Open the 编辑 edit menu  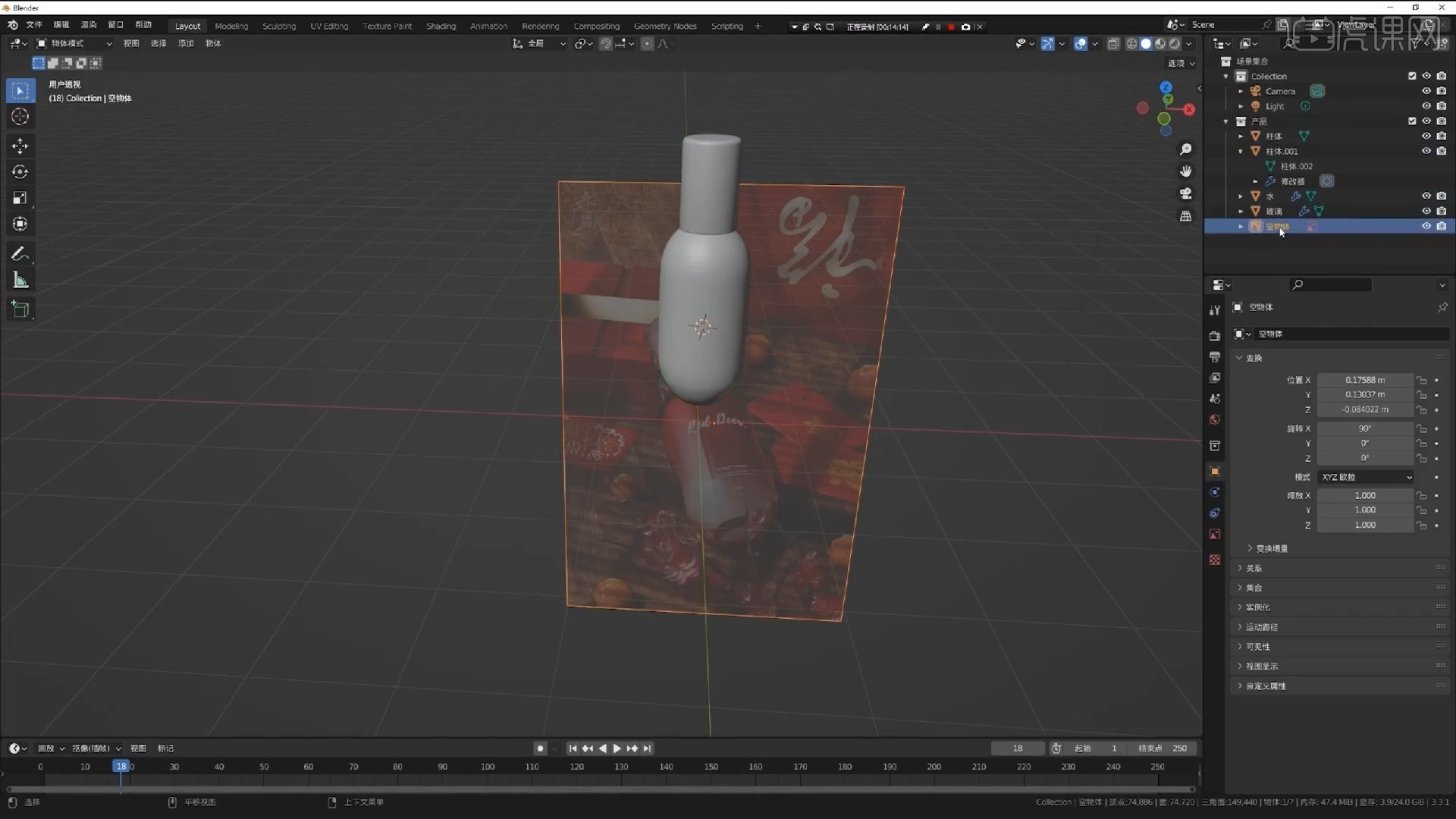61,25
